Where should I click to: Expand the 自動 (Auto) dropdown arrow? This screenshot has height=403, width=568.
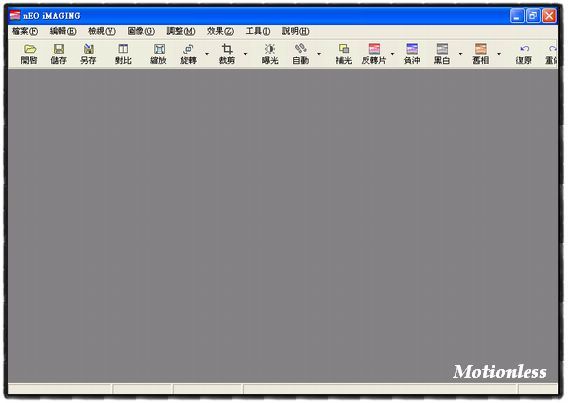tap(319, 54)
